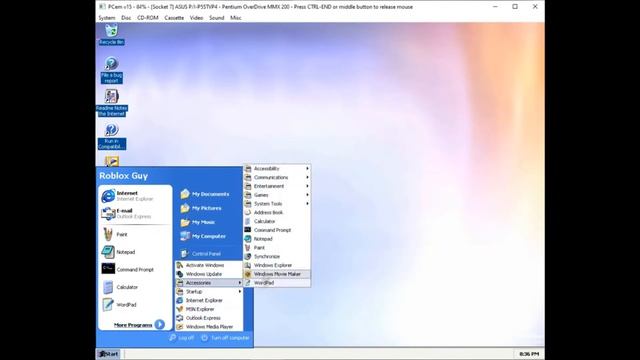The height and width of the screenshot is (360, 640).
Task: Launch Windows Movie Maker
Action: tap(277, 274)
